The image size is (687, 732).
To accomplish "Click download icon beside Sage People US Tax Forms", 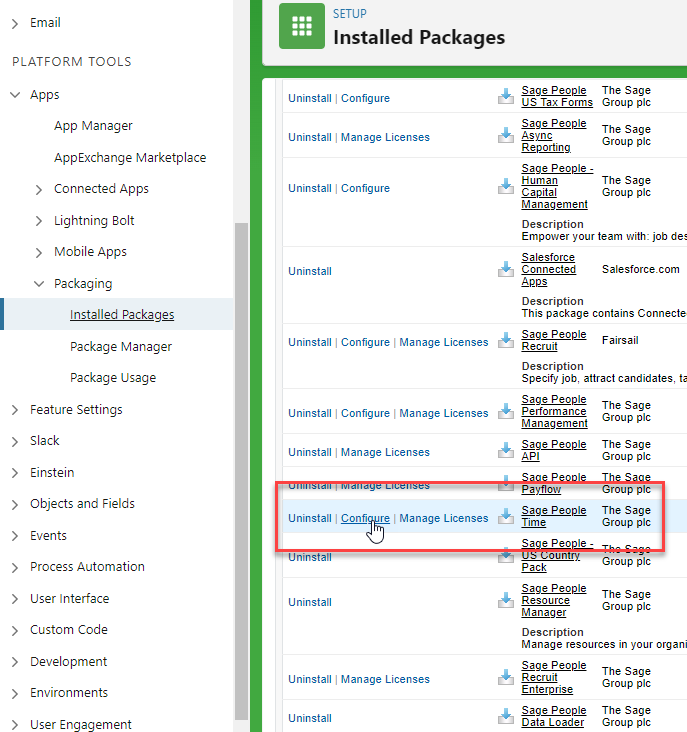I will (506, 97).
